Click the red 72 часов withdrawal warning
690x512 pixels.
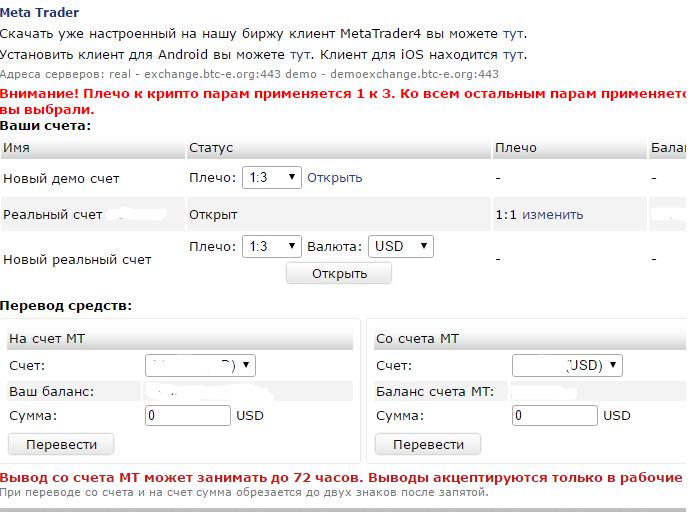[341, 478]
